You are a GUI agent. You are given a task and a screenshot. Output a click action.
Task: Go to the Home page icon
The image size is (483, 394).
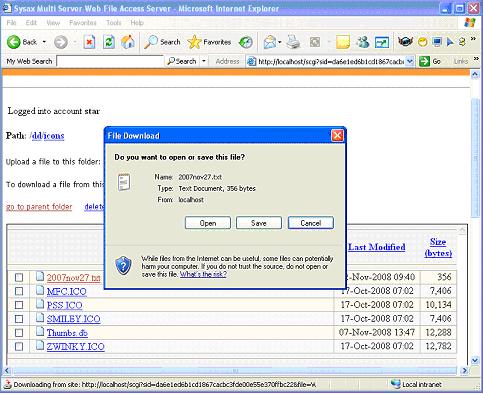coord(128,42)
